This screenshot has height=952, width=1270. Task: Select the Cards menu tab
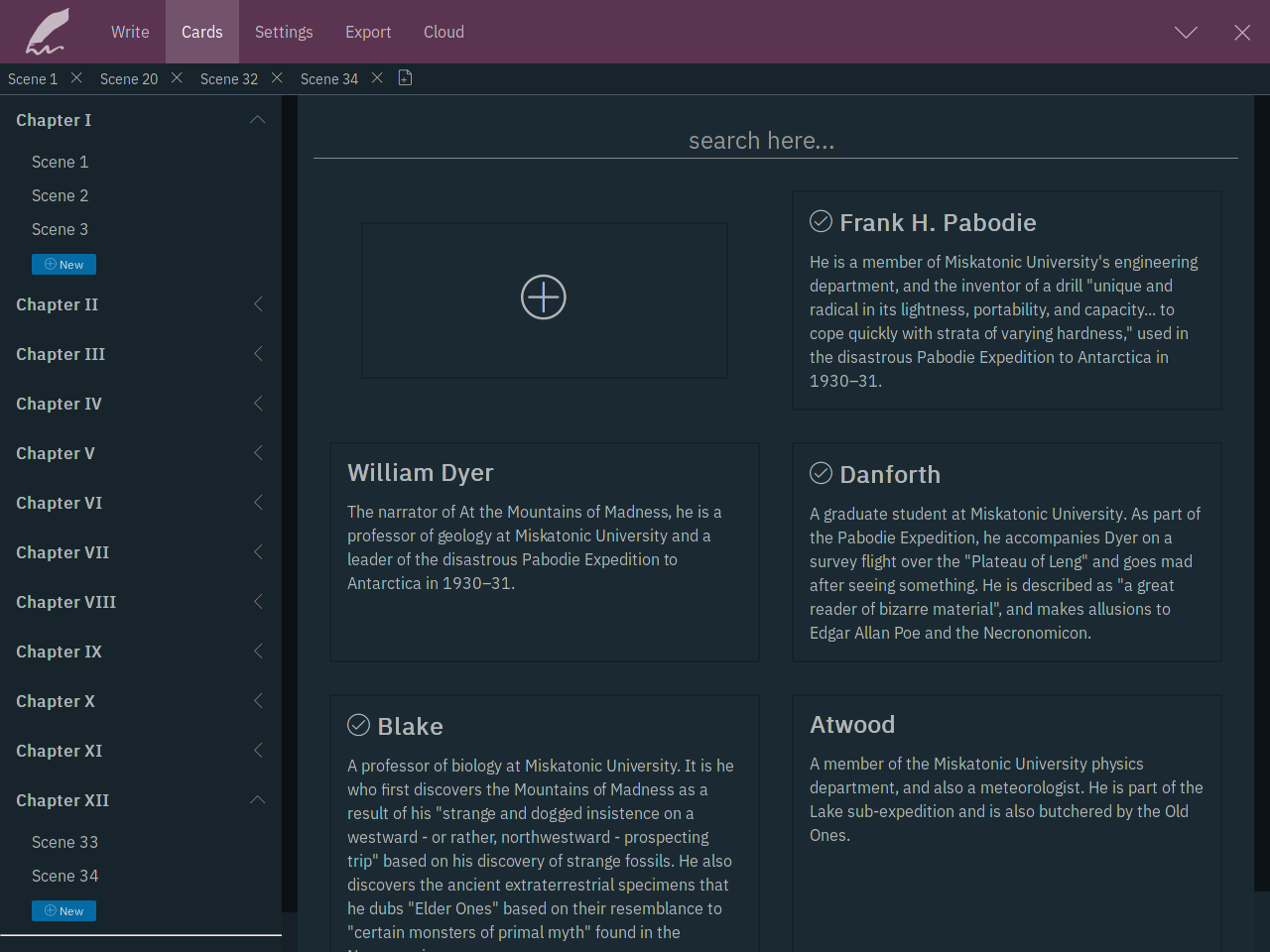[202, 32]
